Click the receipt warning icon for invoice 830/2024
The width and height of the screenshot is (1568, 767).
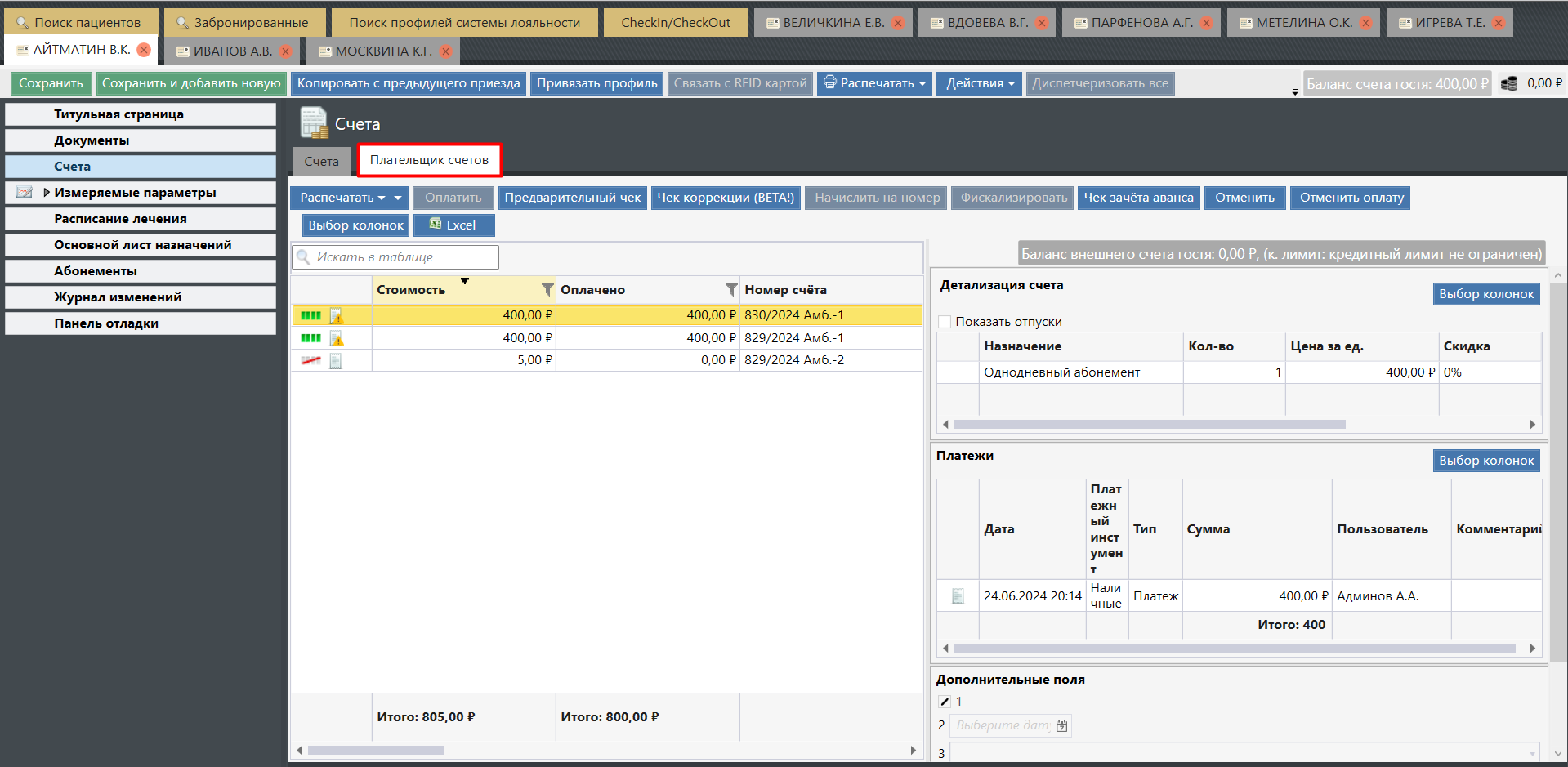tap(336, 315)
